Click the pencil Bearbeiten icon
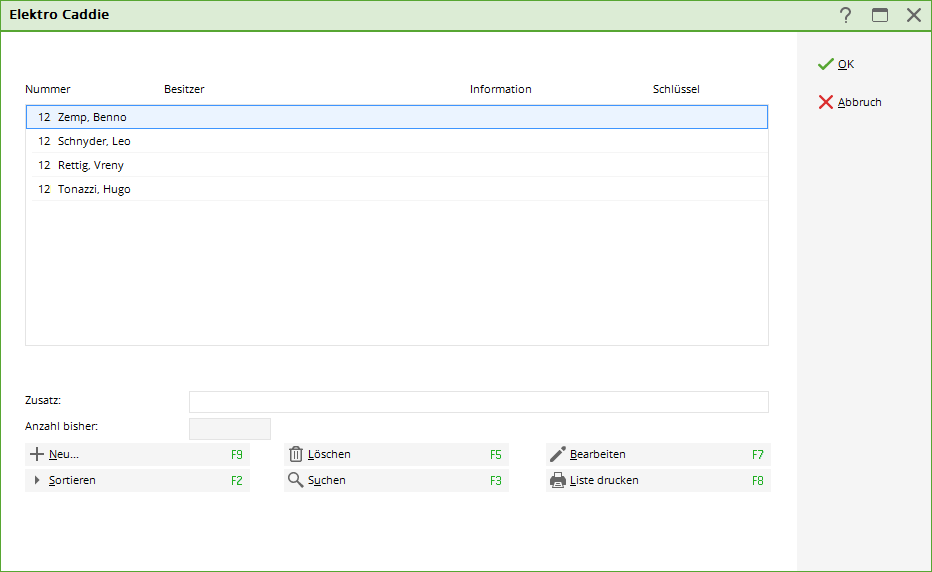This screenshot has height=572, width=932. pyautogui.click(x=558, y=454)
